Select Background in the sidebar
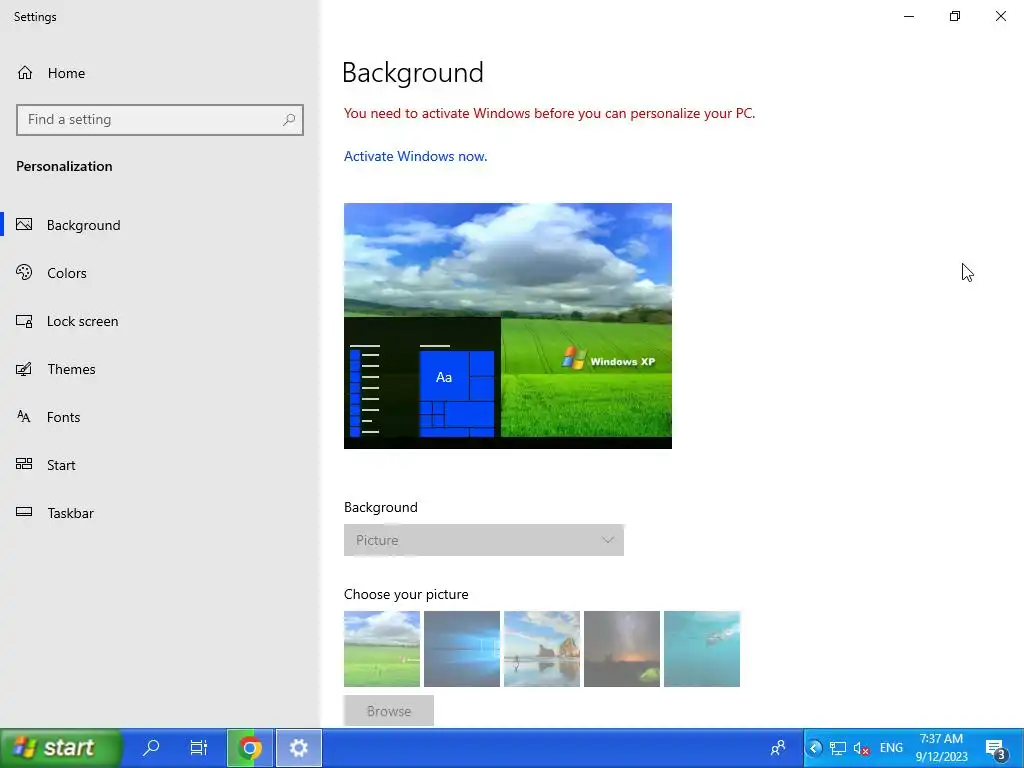The width and height of the screenshot is (1024, 768). click(x=160, y=225)
